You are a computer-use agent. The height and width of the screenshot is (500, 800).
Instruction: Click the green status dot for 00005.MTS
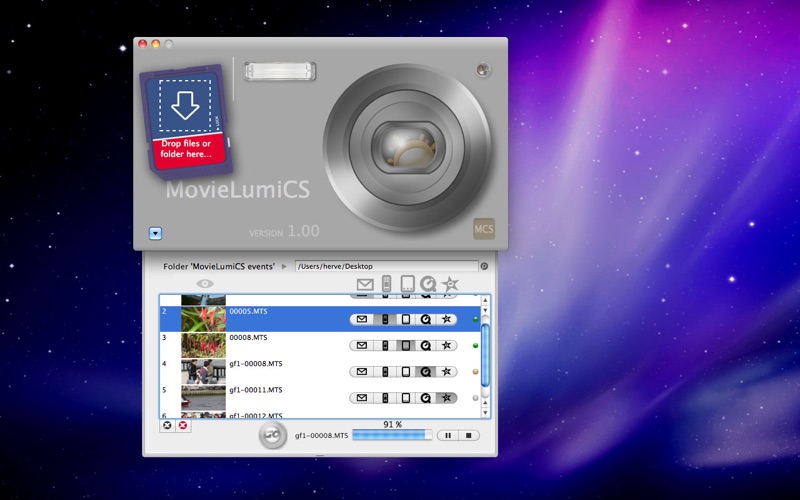pos(476,319)
